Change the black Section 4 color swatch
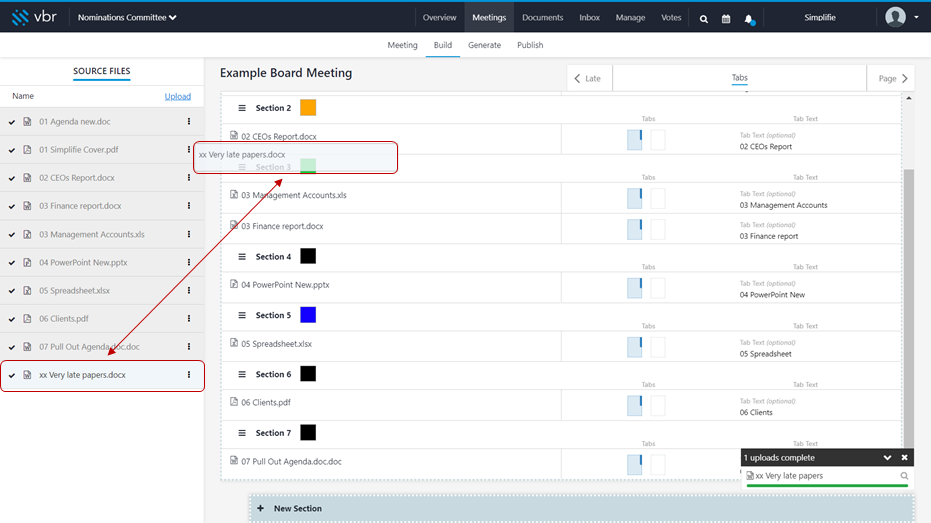 308,256
